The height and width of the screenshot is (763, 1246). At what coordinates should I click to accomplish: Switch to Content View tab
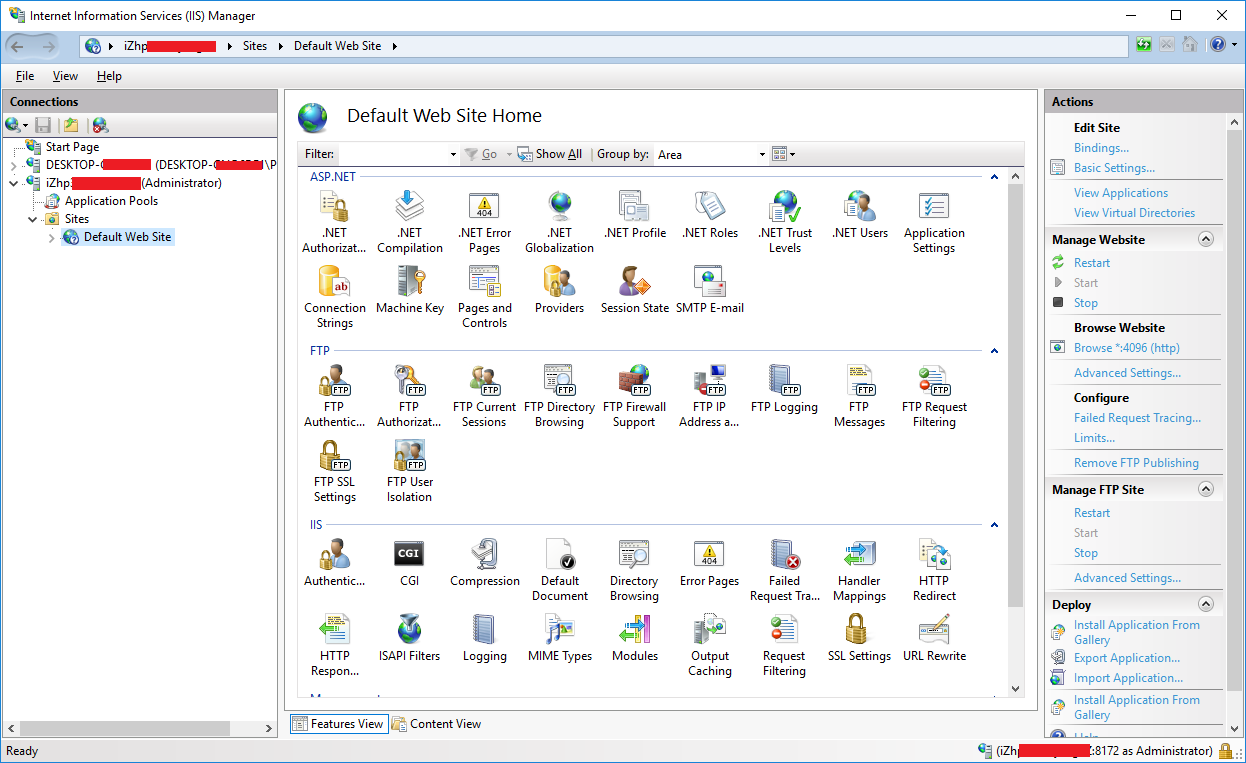pos(436,724)
